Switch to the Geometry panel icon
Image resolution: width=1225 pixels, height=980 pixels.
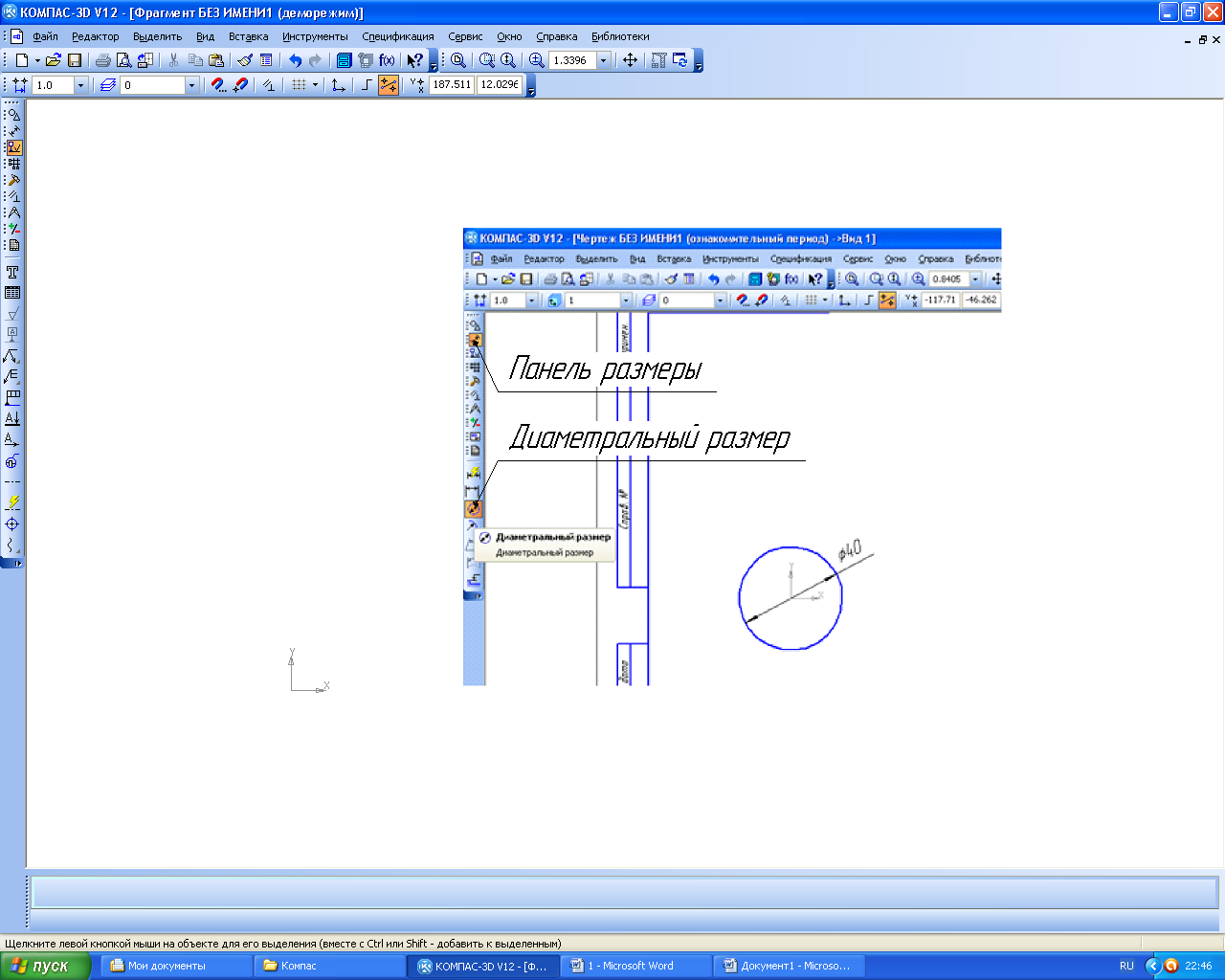click(14, 115)
